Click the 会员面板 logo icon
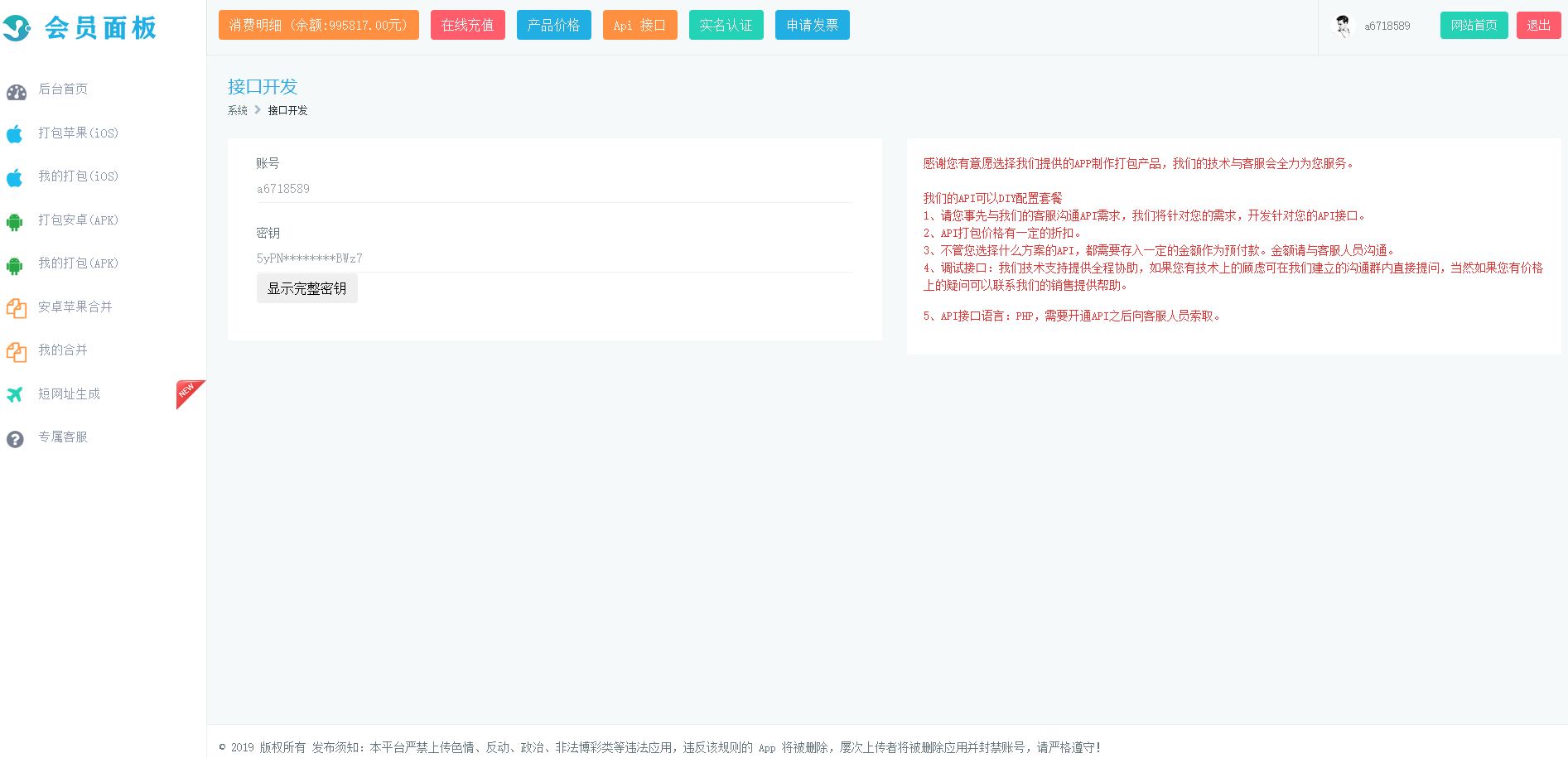 (17, 28)
